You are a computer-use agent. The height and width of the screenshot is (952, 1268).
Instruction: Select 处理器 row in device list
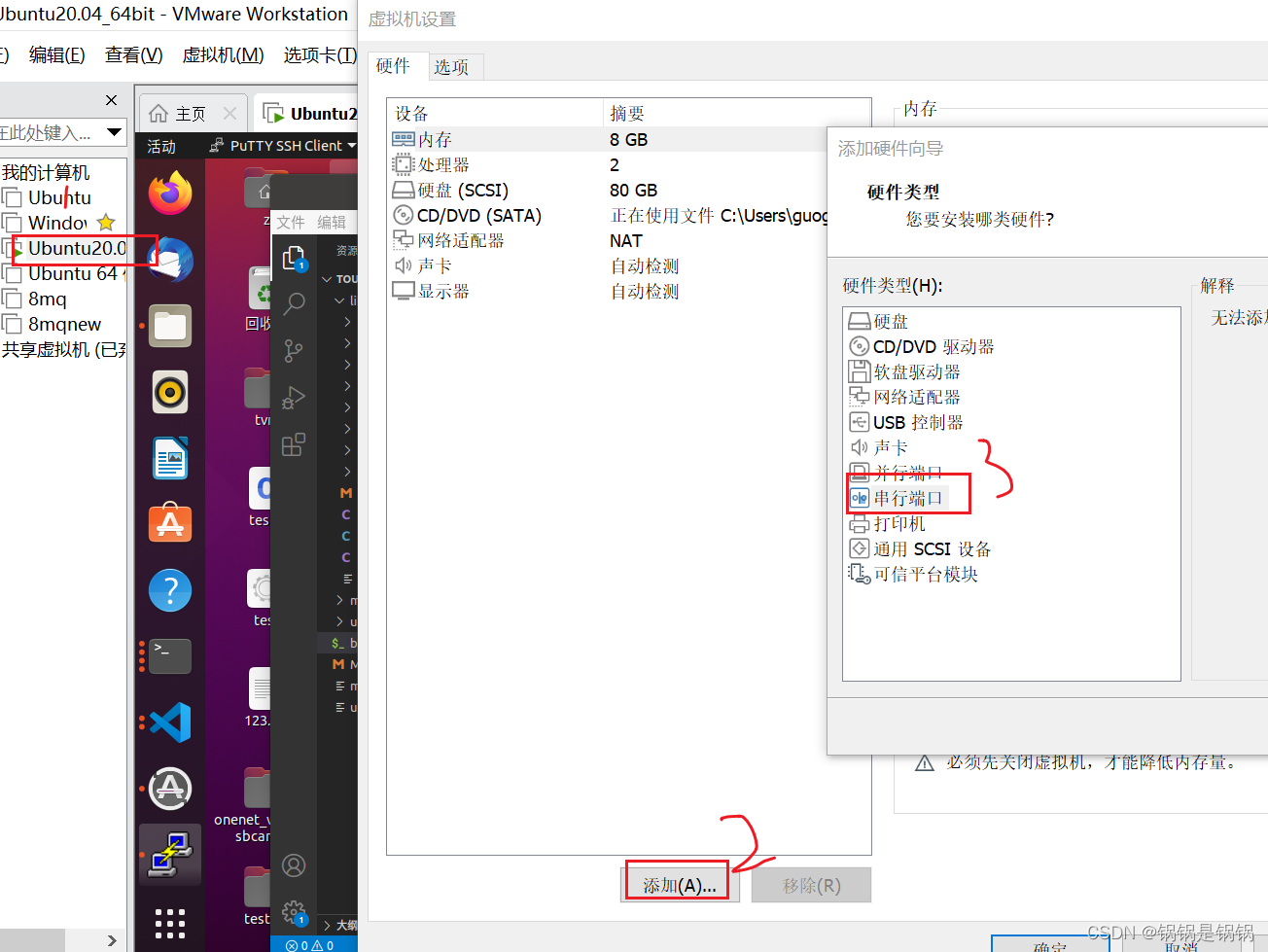[628, 164]
